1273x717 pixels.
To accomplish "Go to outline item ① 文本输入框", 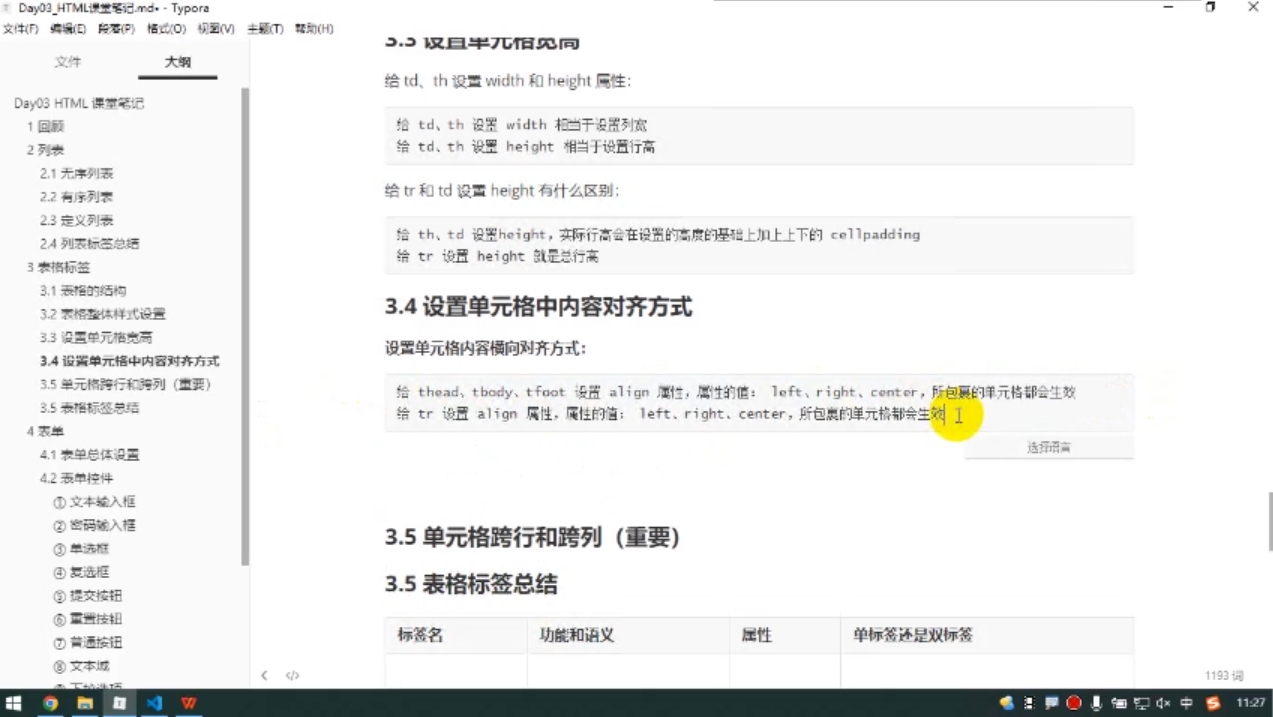I will click(94, 502).
